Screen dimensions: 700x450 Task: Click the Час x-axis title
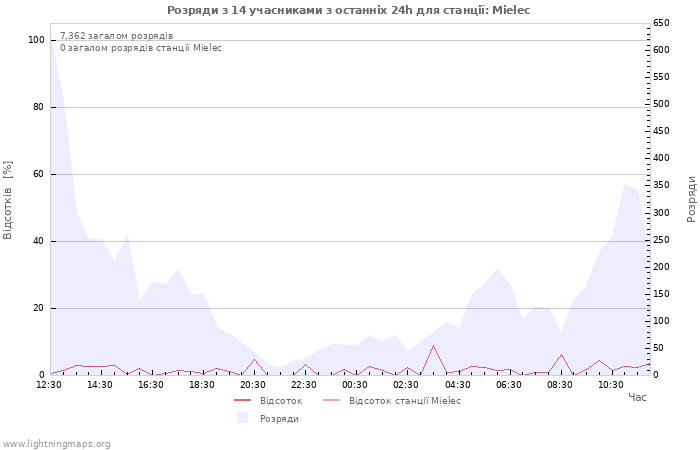[x=637, y=397]
